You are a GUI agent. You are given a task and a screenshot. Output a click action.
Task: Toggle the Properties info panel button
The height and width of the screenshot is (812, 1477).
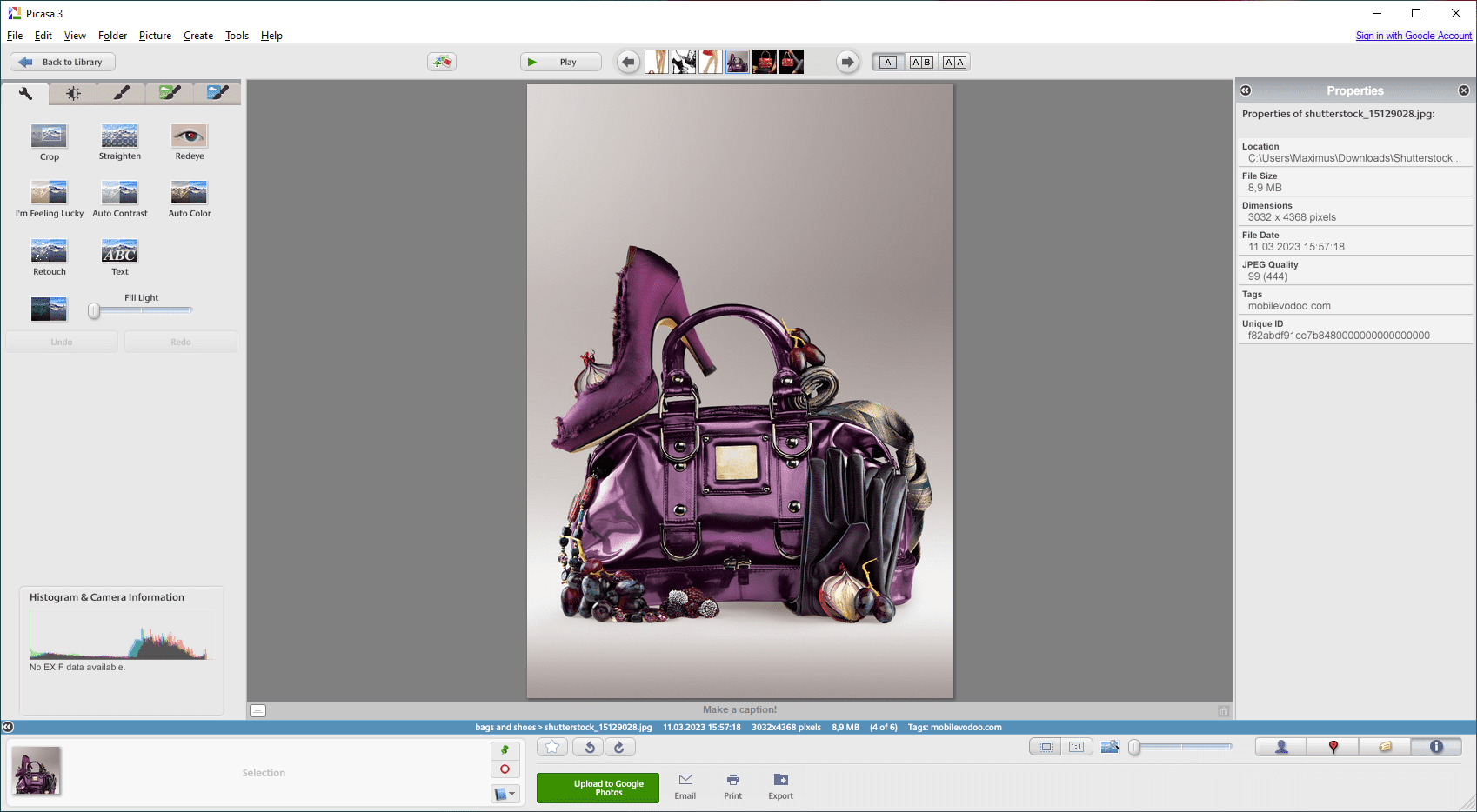(1436, 747)
